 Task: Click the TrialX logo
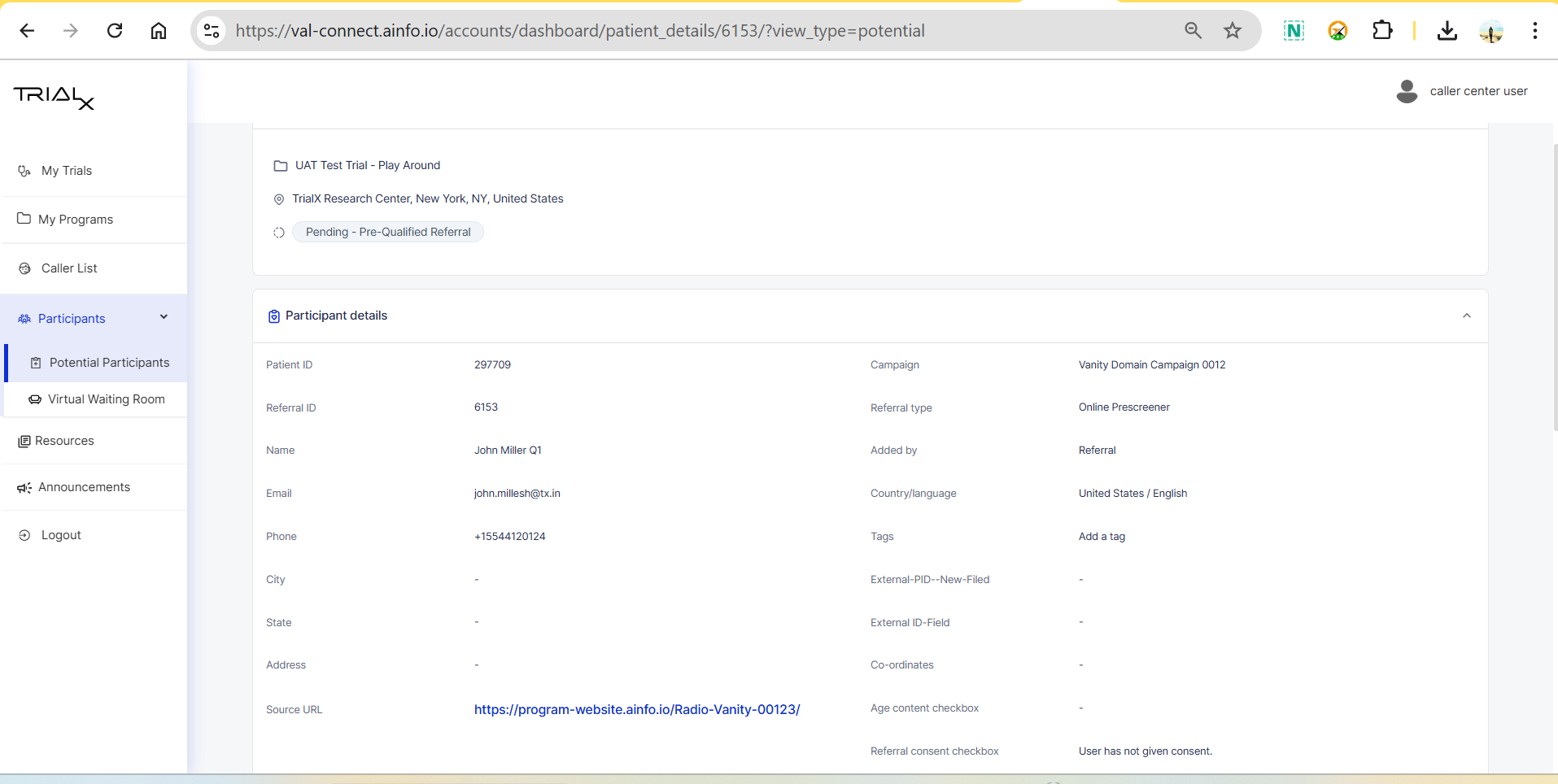pos(54,98)
